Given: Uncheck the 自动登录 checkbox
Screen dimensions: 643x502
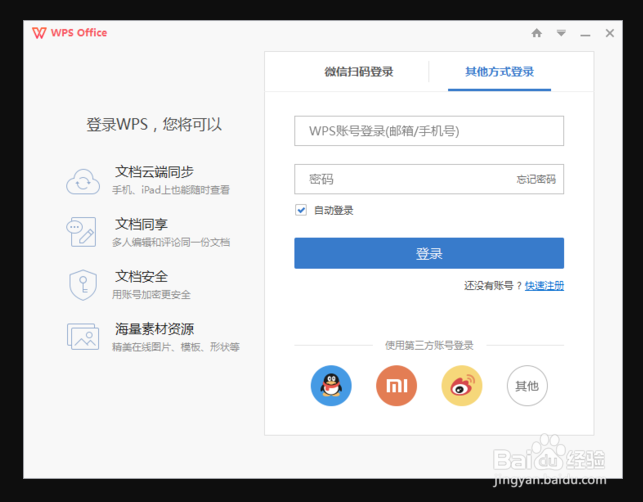Looking at the screenshot, I should click(x=301, y=210).
